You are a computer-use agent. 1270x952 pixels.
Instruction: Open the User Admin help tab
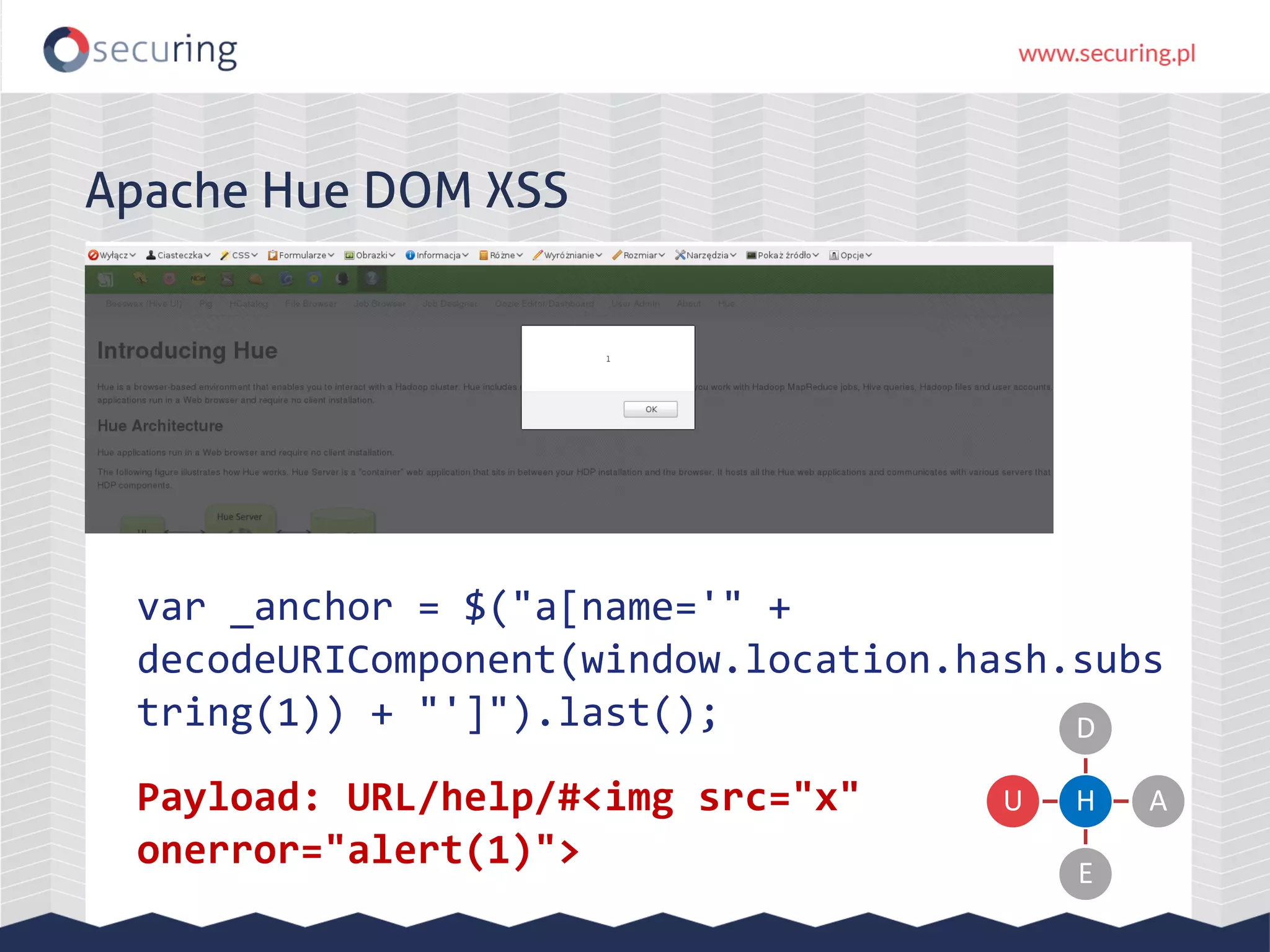(636, 304)
